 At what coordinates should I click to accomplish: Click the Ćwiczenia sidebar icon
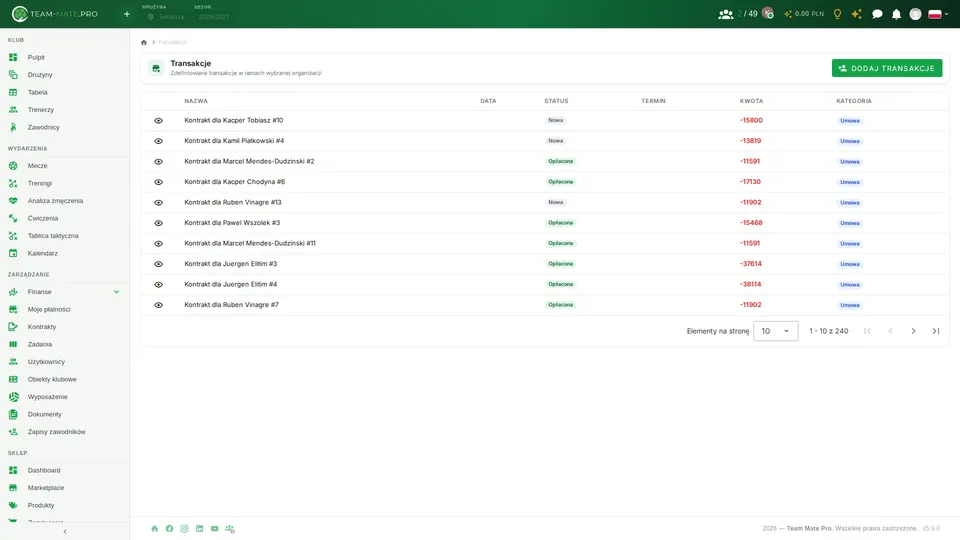(x=13, y=218)
